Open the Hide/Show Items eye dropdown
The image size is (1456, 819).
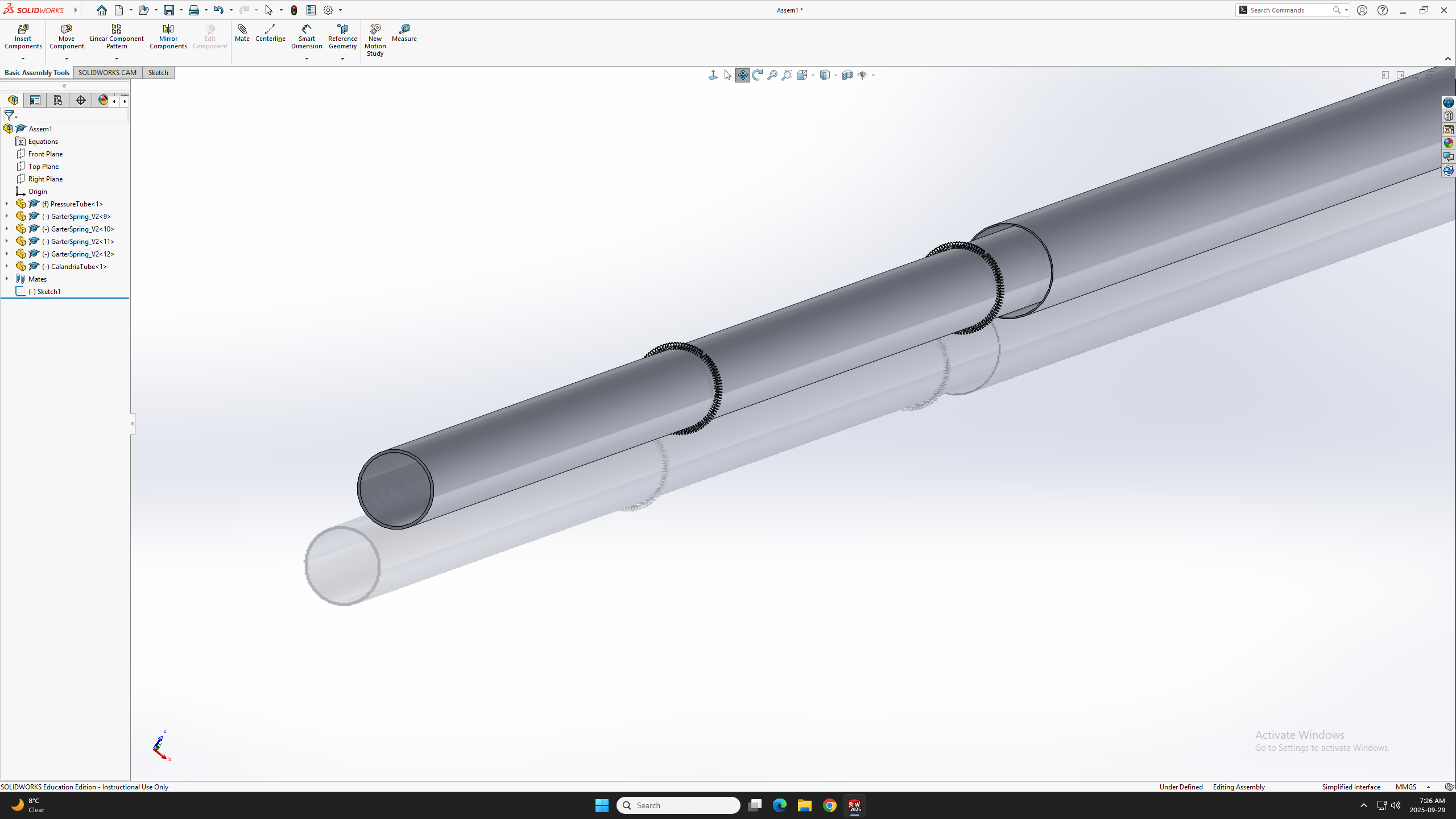[873, 75]
